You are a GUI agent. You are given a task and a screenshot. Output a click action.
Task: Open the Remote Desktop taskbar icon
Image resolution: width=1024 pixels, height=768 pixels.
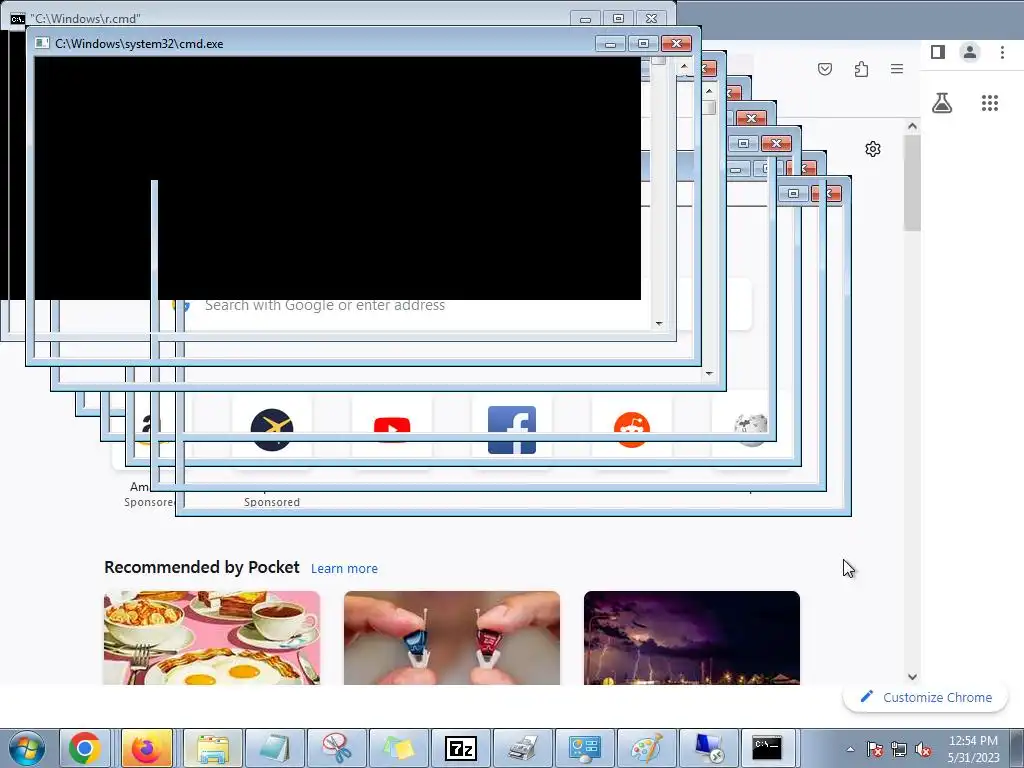709,748
